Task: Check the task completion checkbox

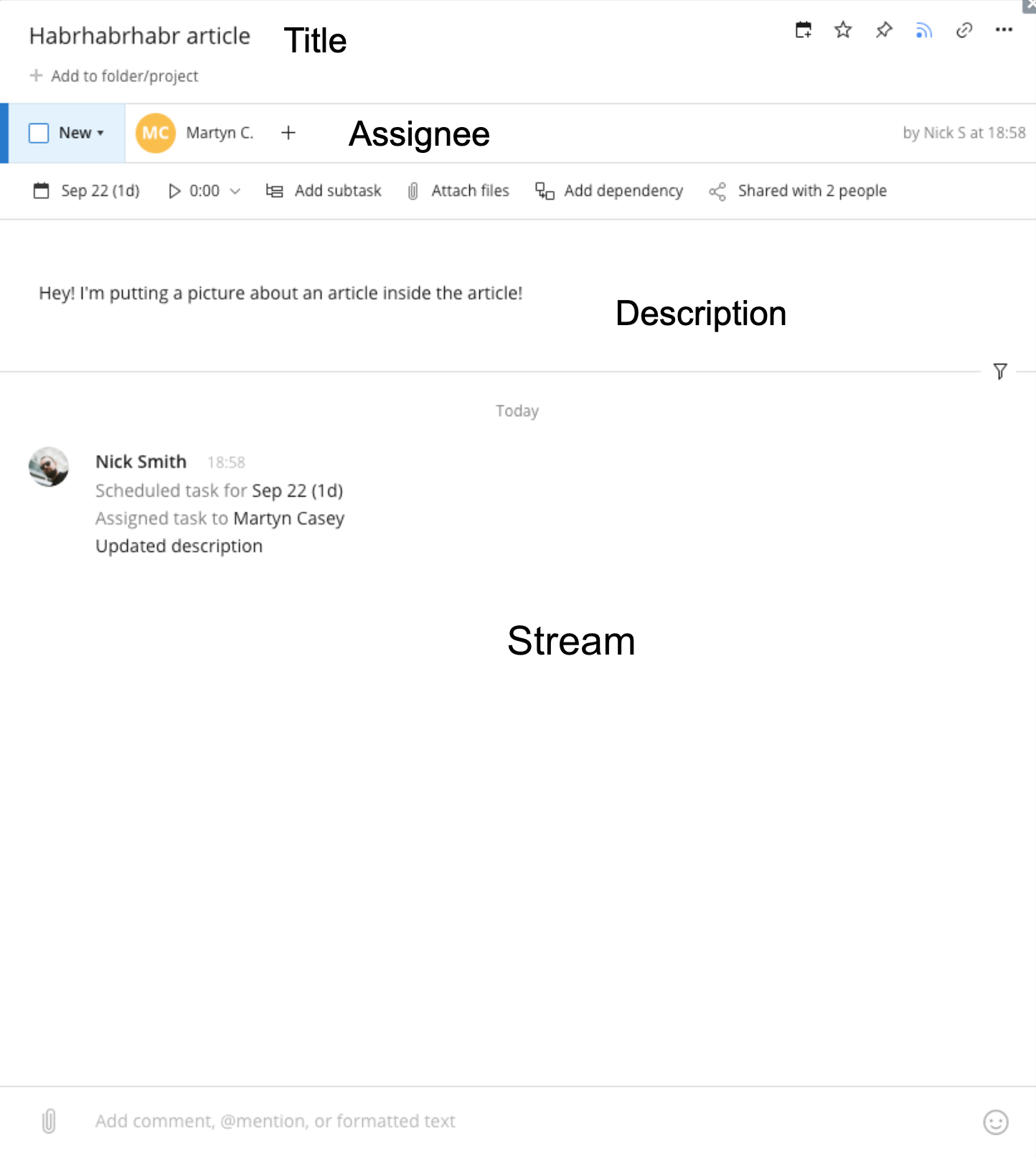Action: (39, 133)
